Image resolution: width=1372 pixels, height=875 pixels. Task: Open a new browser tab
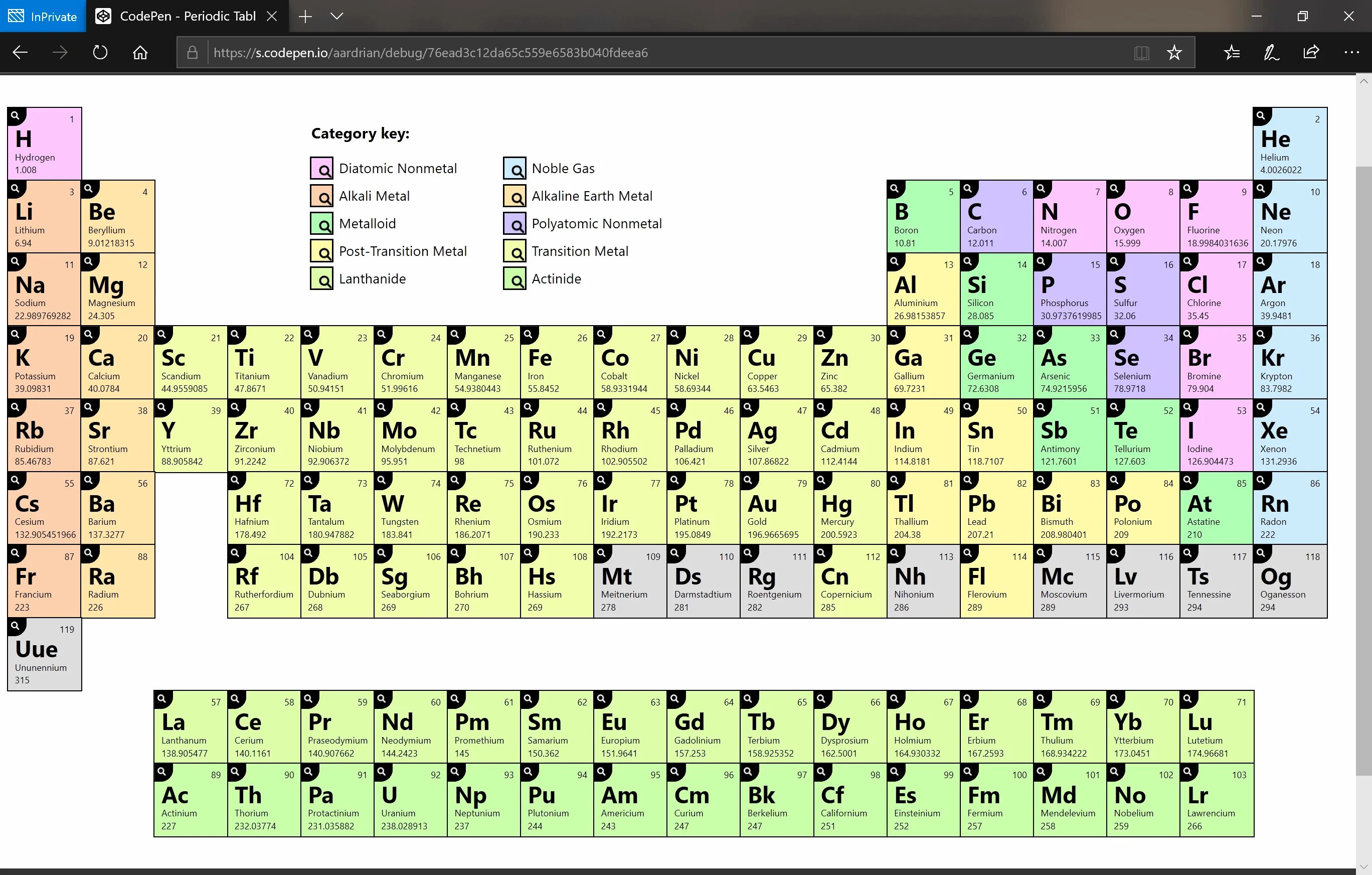[305, 17]
